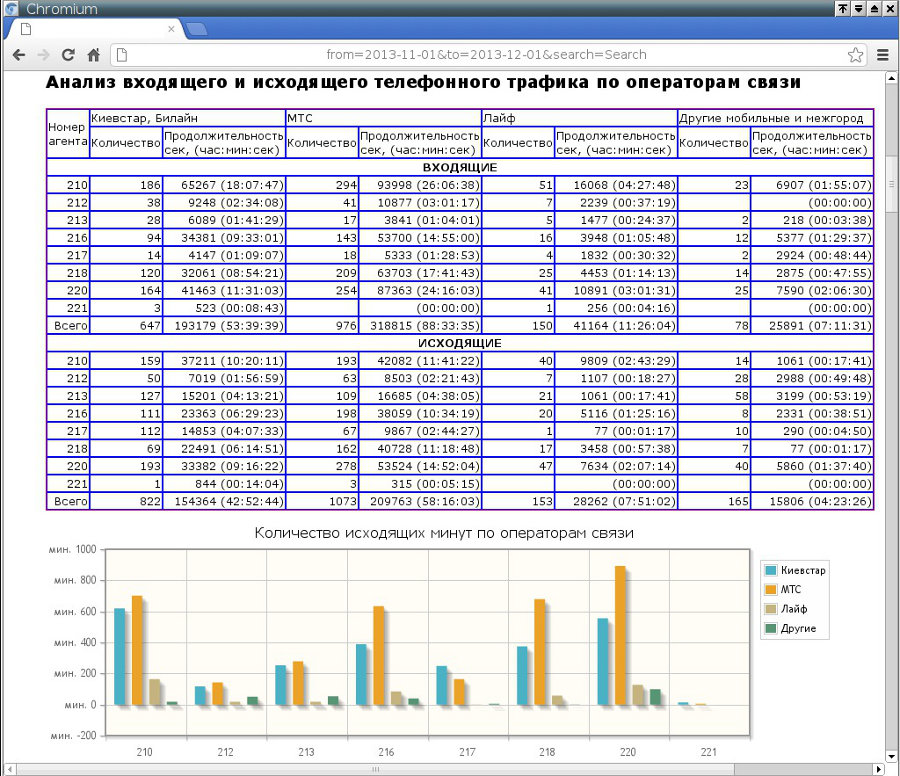
Task: Click the vertical scrollbar down arrow
Action: coord(892,754)
